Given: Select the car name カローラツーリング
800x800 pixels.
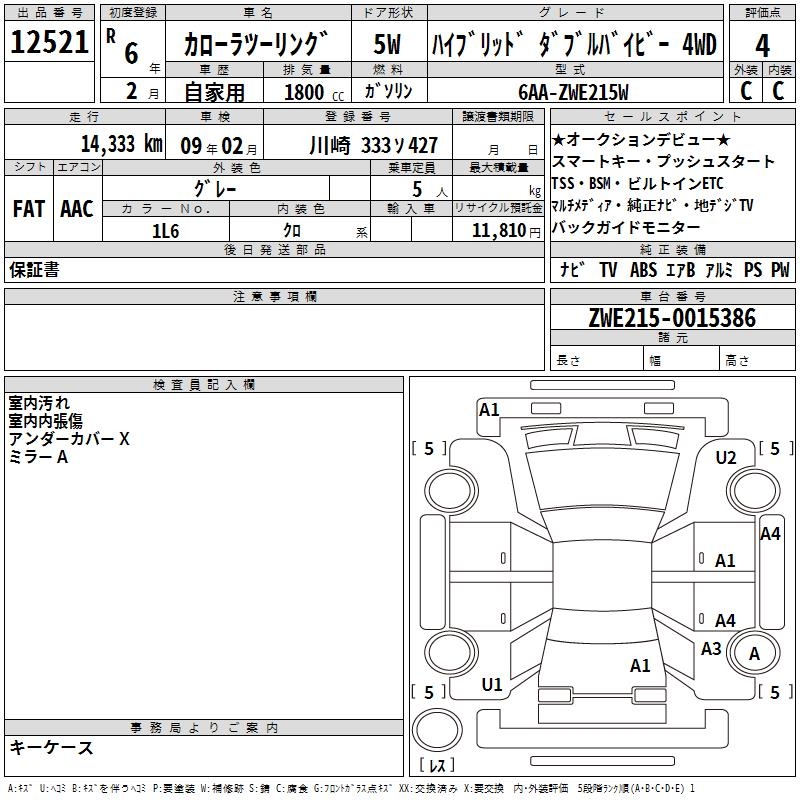Looking at the screenshot, I should point(257,45).
